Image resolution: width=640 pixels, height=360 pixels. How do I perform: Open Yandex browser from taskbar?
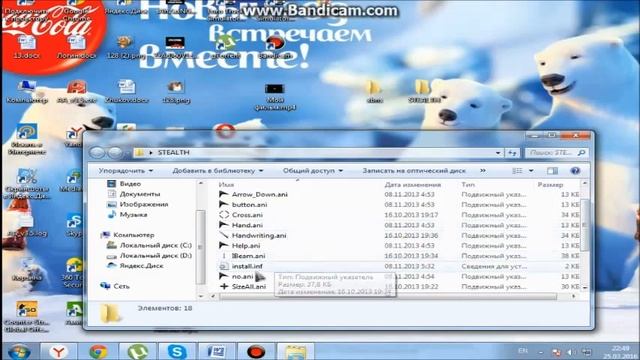tap(59, 351)
